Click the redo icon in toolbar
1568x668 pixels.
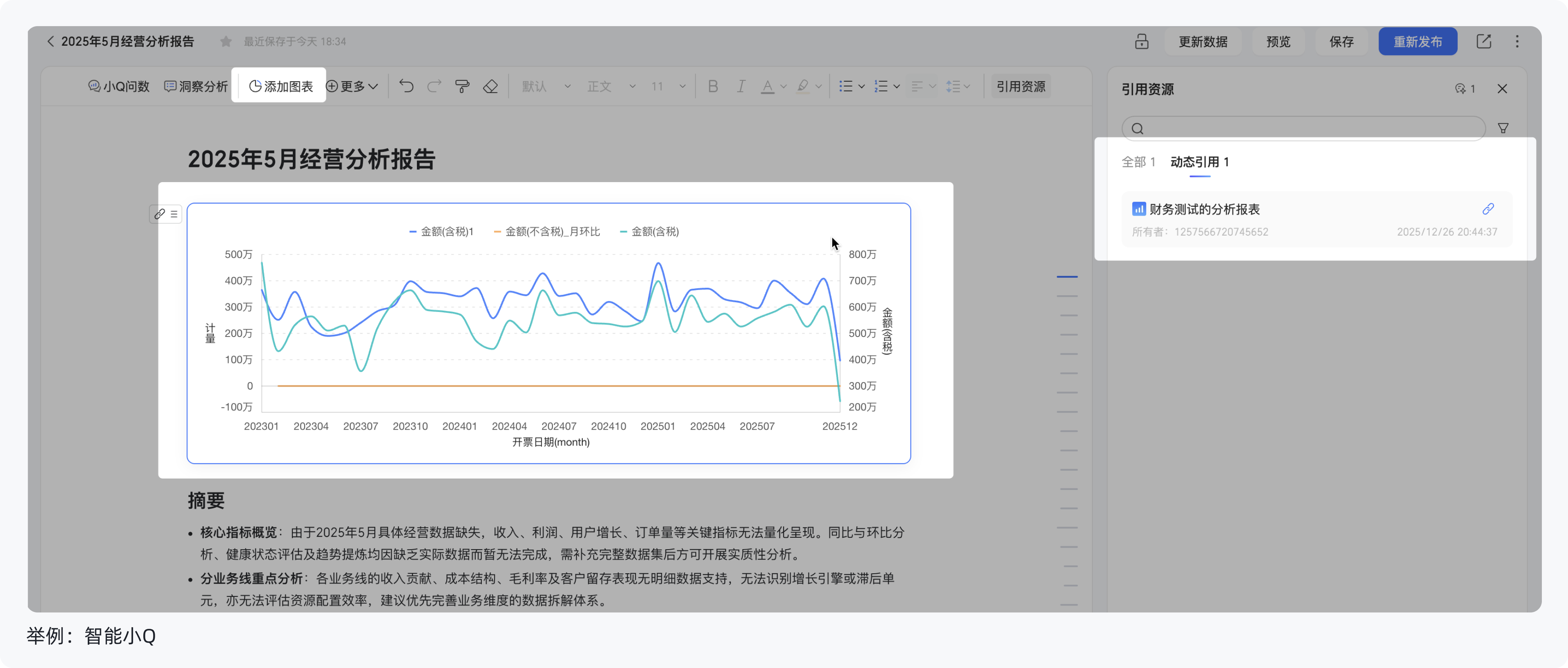coord(434,86)
